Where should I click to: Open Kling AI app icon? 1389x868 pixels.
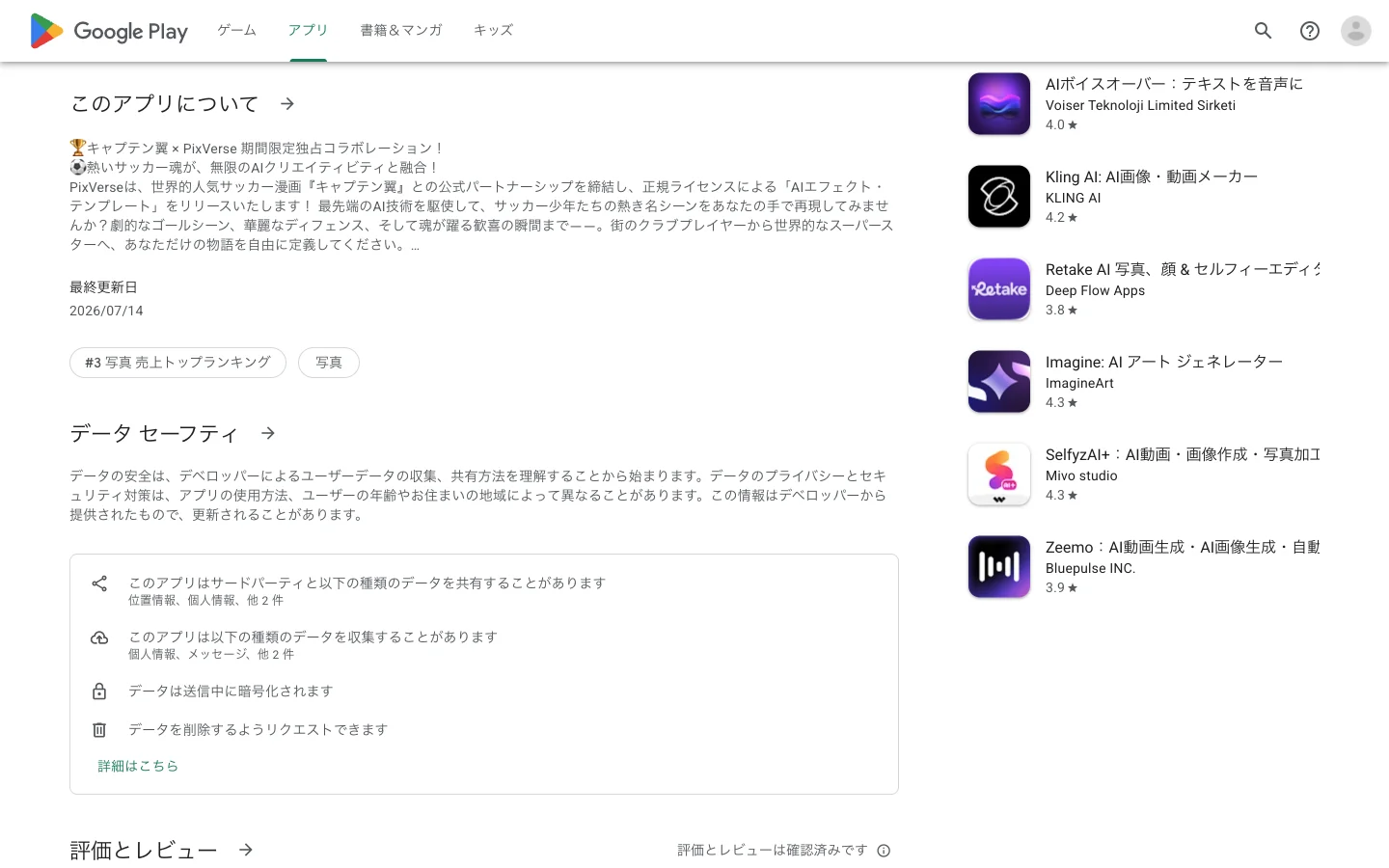click(x=999, y=196)
